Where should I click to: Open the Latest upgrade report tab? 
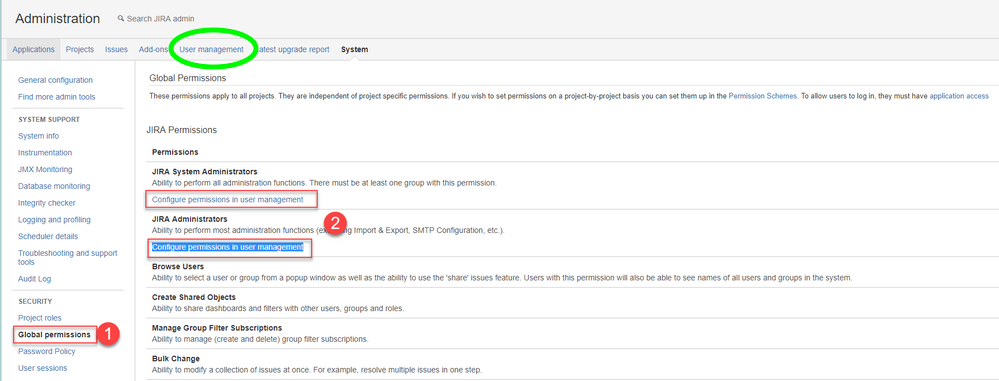(x=292, y=50)
